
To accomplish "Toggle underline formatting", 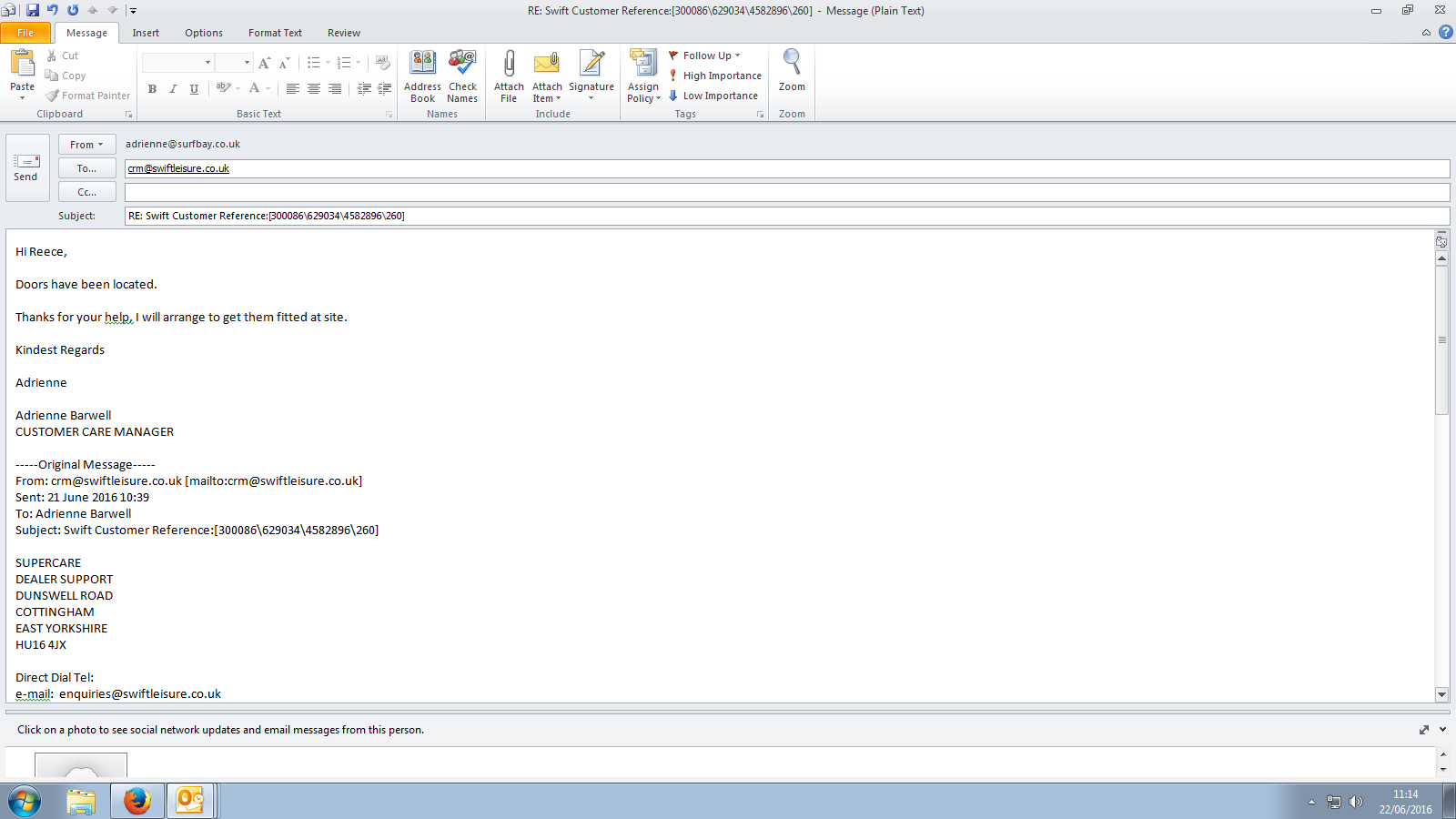I will 194,88.
